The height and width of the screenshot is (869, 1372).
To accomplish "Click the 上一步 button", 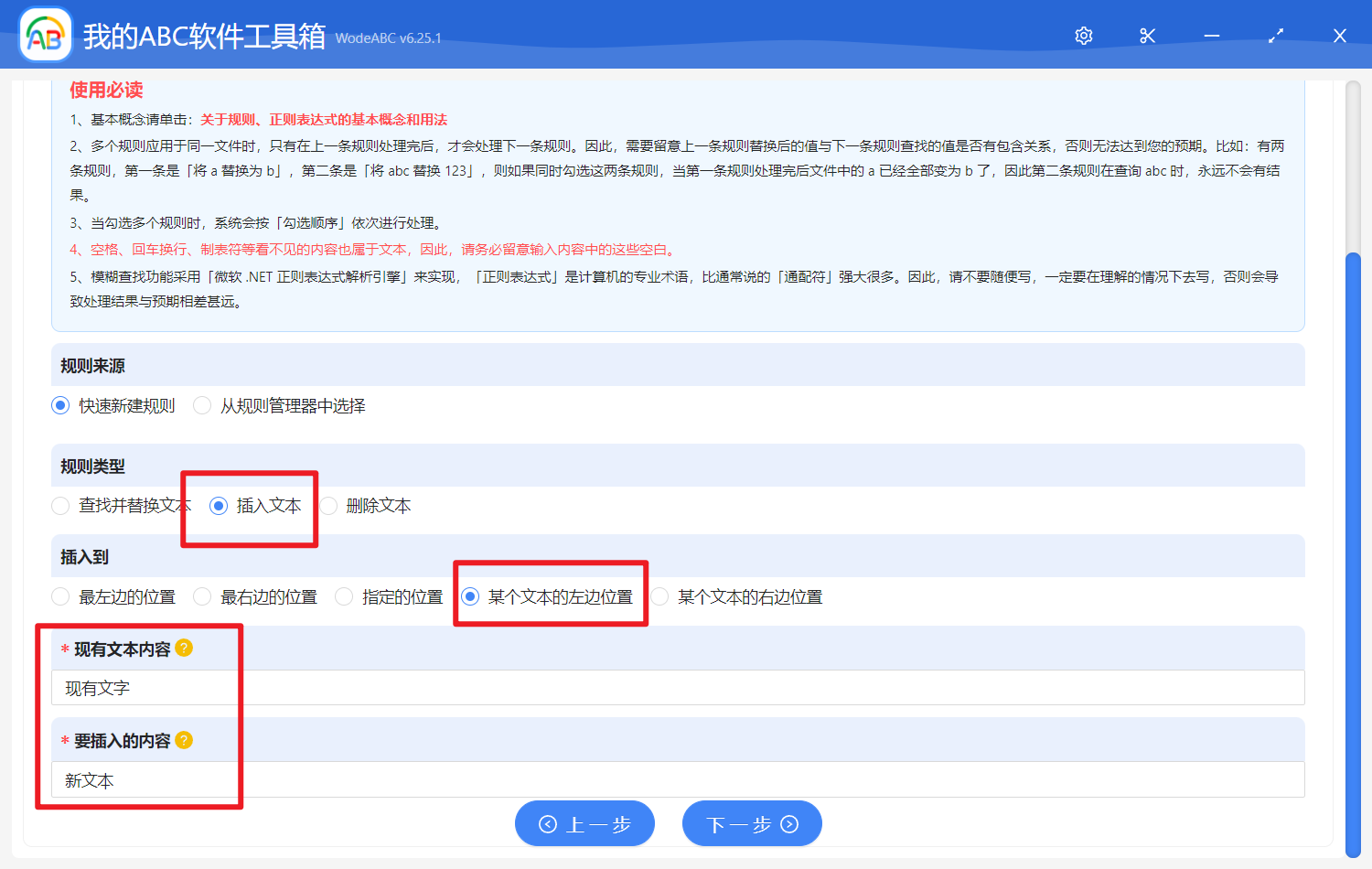I will [584, 823].
